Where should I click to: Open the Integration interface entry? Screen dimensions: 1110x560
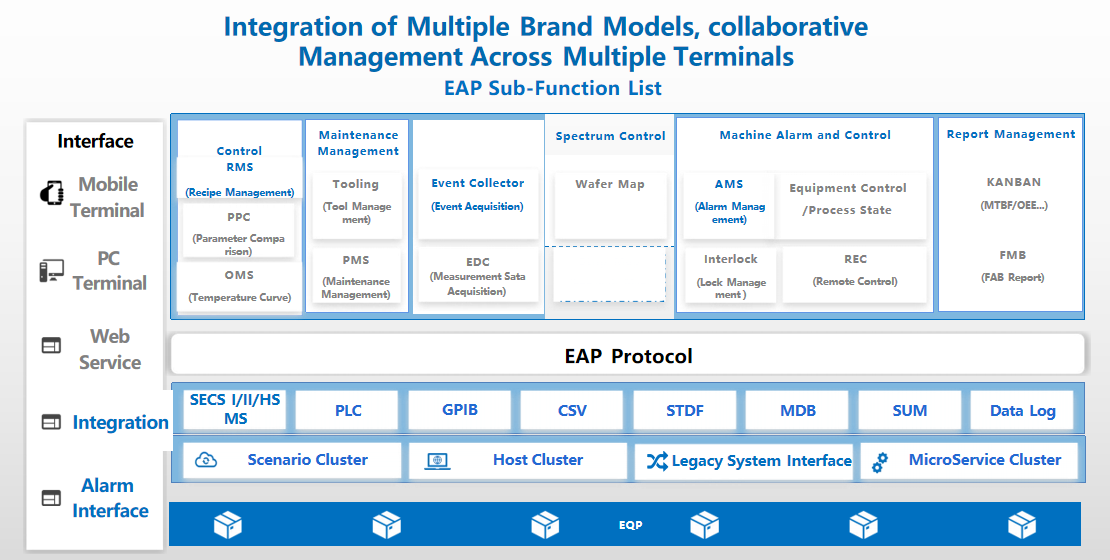coord(120,422)
